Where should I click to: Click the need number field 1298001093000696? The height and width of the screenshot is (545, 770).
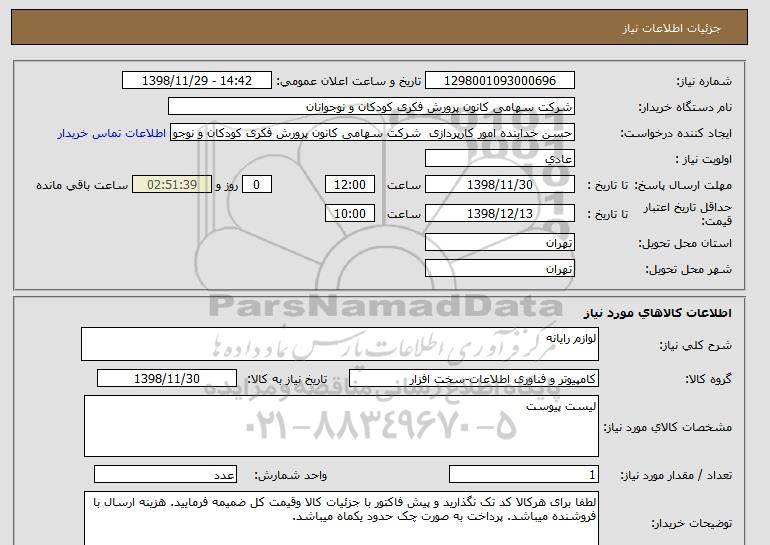499,81
